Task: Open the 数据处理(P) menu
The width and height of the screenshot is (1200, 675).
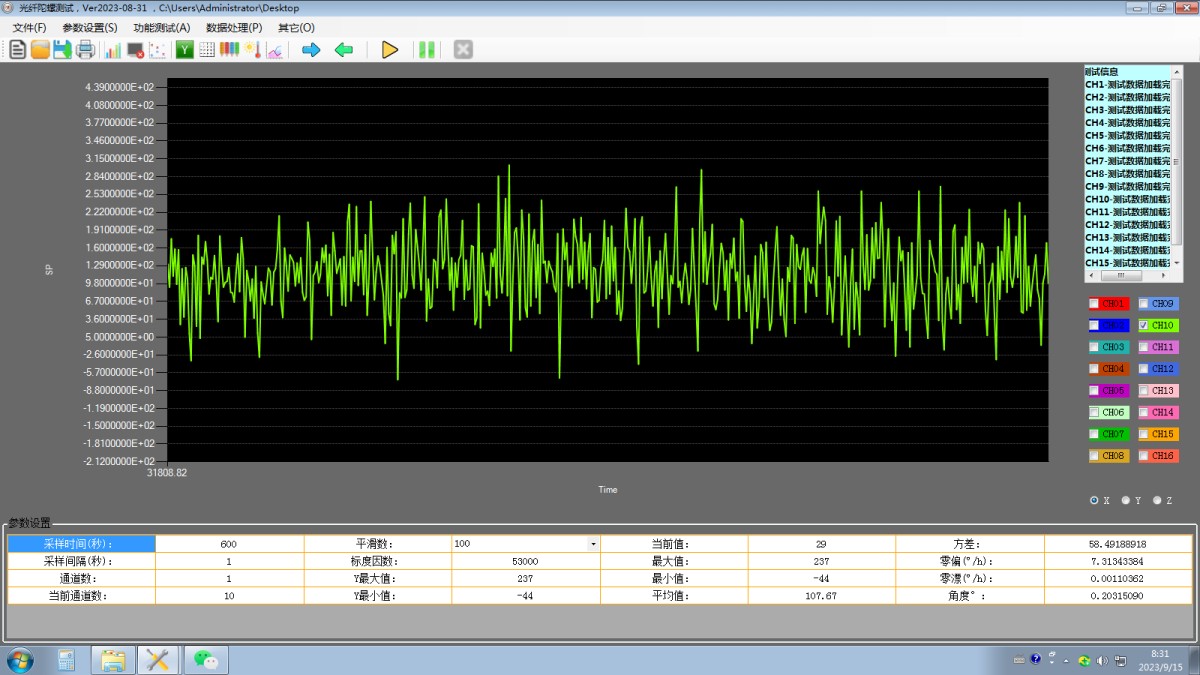Action: point(234,28)
